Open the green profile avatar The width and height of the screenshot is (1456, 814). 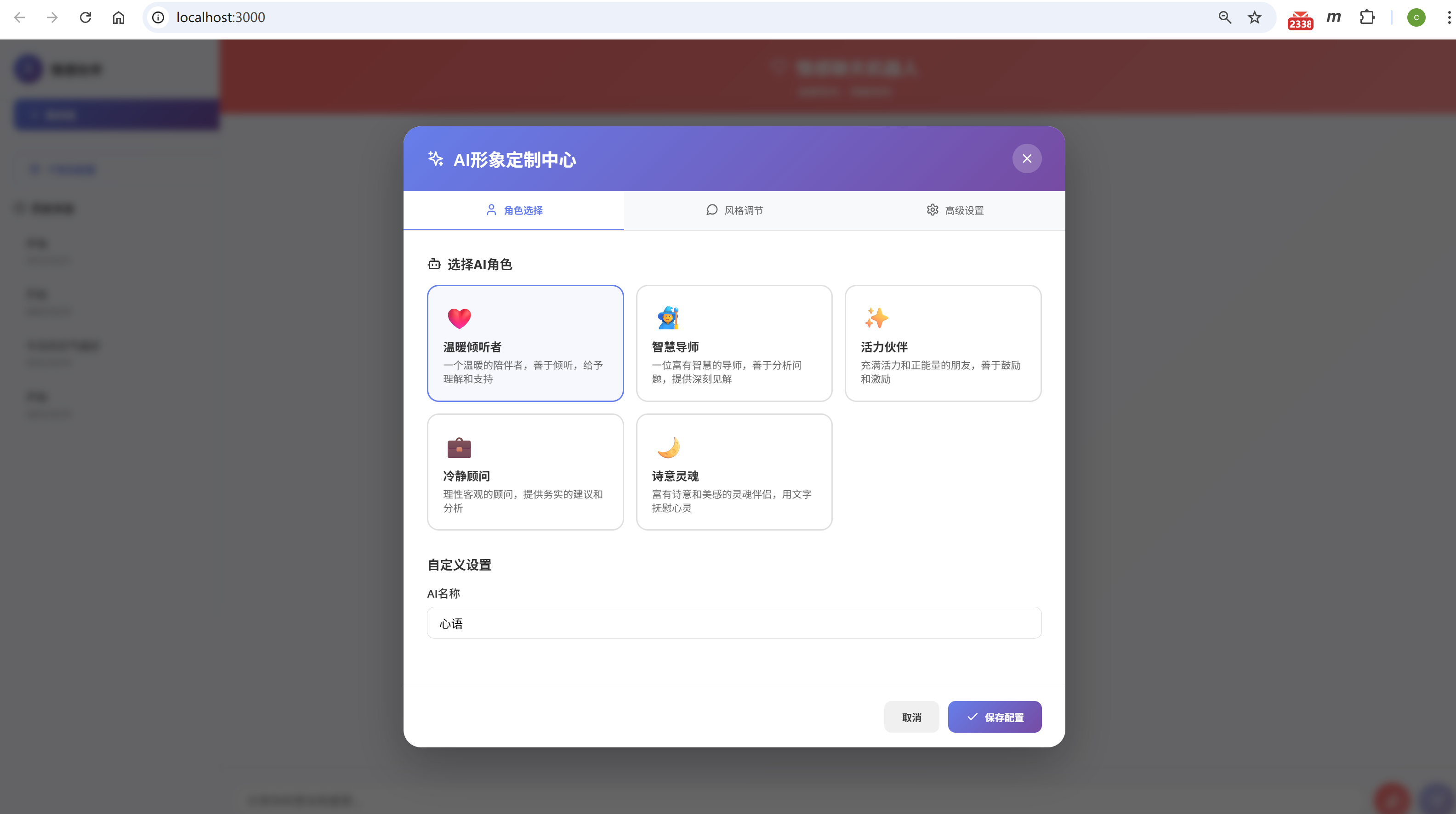click(x=1416, y=17)
